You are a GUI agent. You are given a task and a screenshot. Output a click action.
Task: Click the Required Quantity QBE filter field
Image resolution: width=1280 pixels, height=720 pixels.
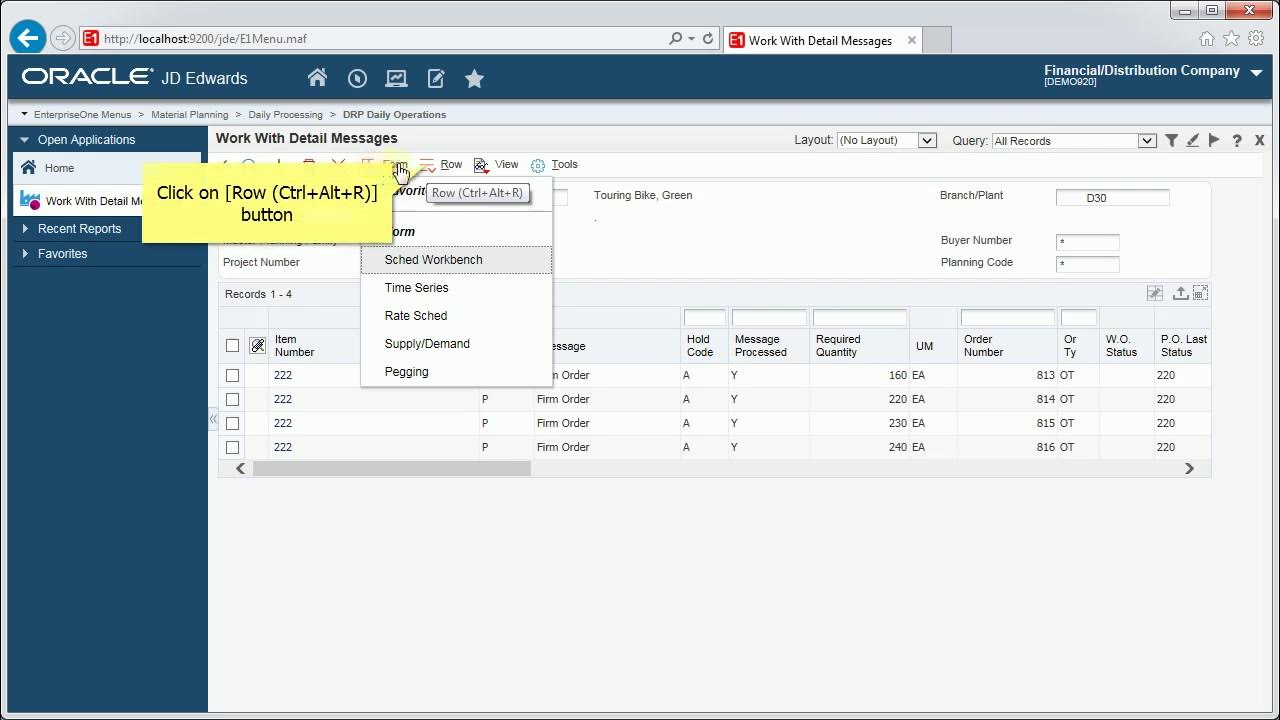coord(859,318)
